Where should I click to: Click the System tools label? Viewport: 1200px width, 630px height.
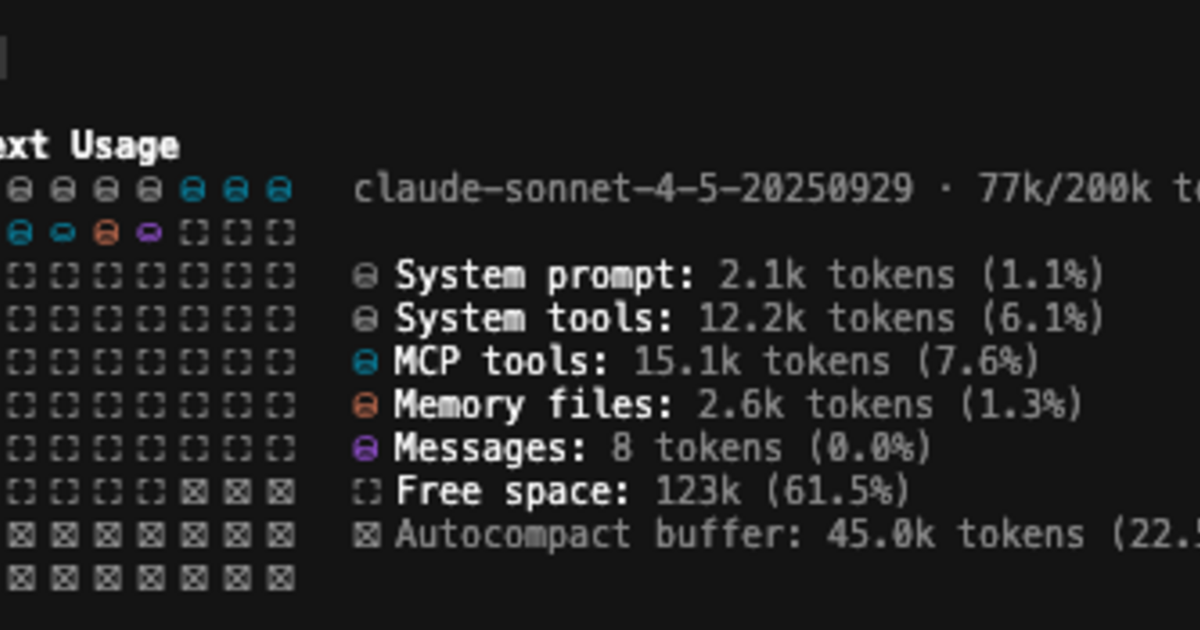(x=535, y=319)
